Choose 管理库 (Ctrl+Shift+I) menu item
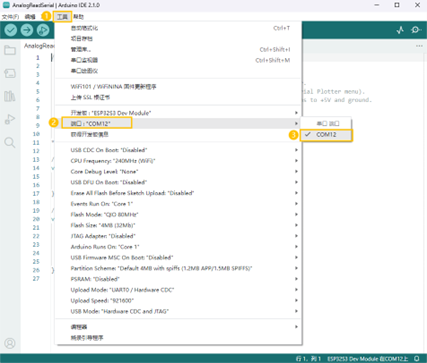 click(x=178, y=49)
